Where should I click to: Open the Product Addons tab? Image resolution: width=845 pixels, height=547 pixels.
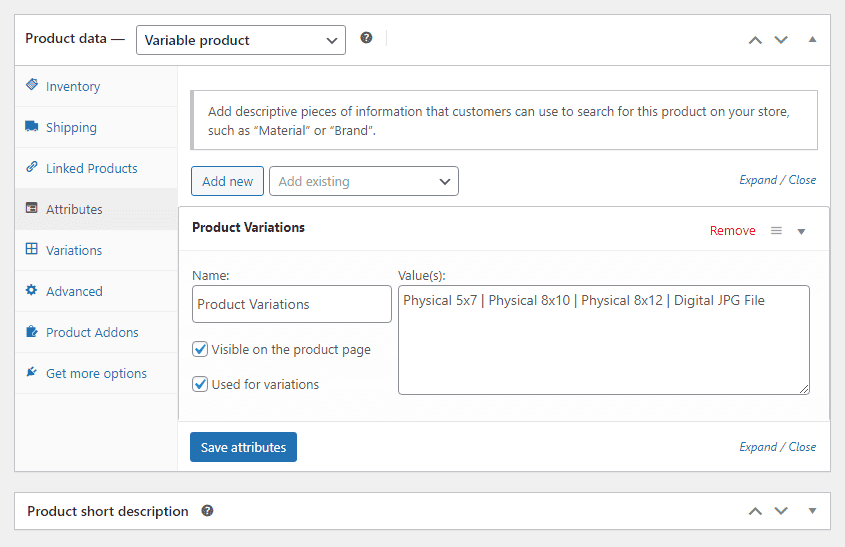click(96, 332)
